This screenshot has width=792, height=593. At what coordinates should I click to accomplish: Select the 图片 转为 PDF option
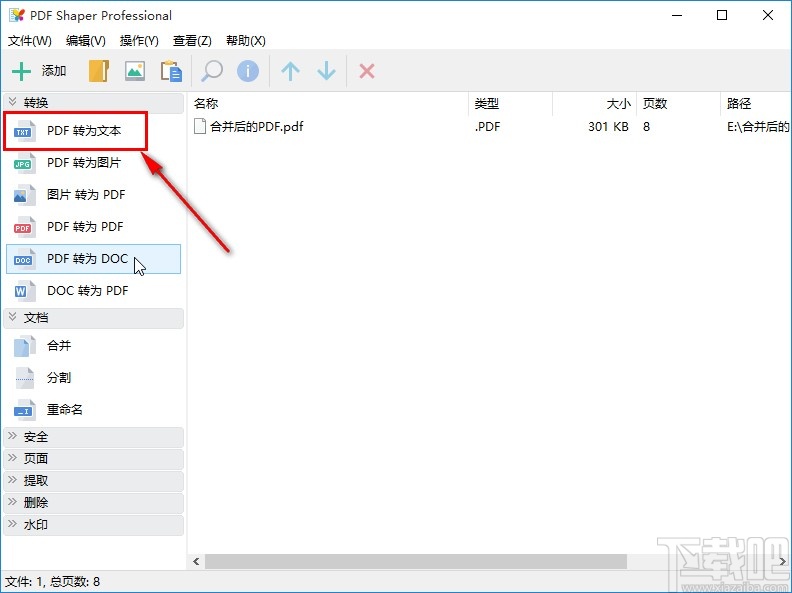pyautogui.click(x=93, y=195)
